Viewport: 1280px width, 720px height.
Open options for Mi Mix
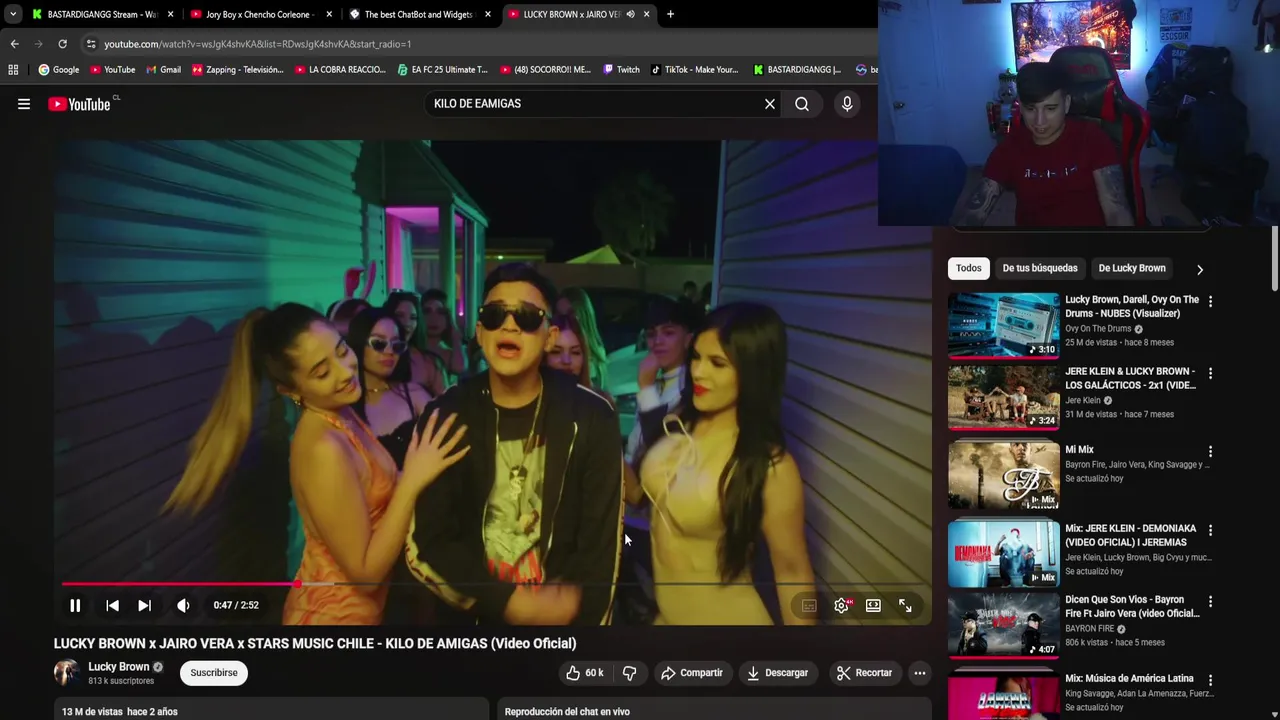click(1210, 451)
